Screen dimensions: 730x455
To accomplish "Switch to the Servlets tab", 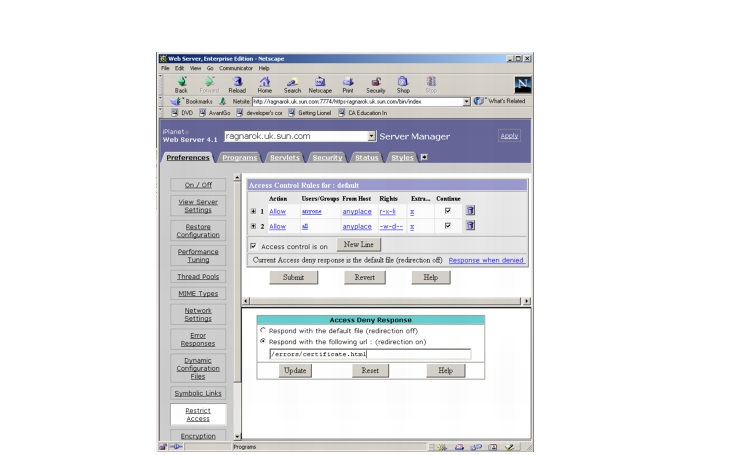I will point(285,158).
